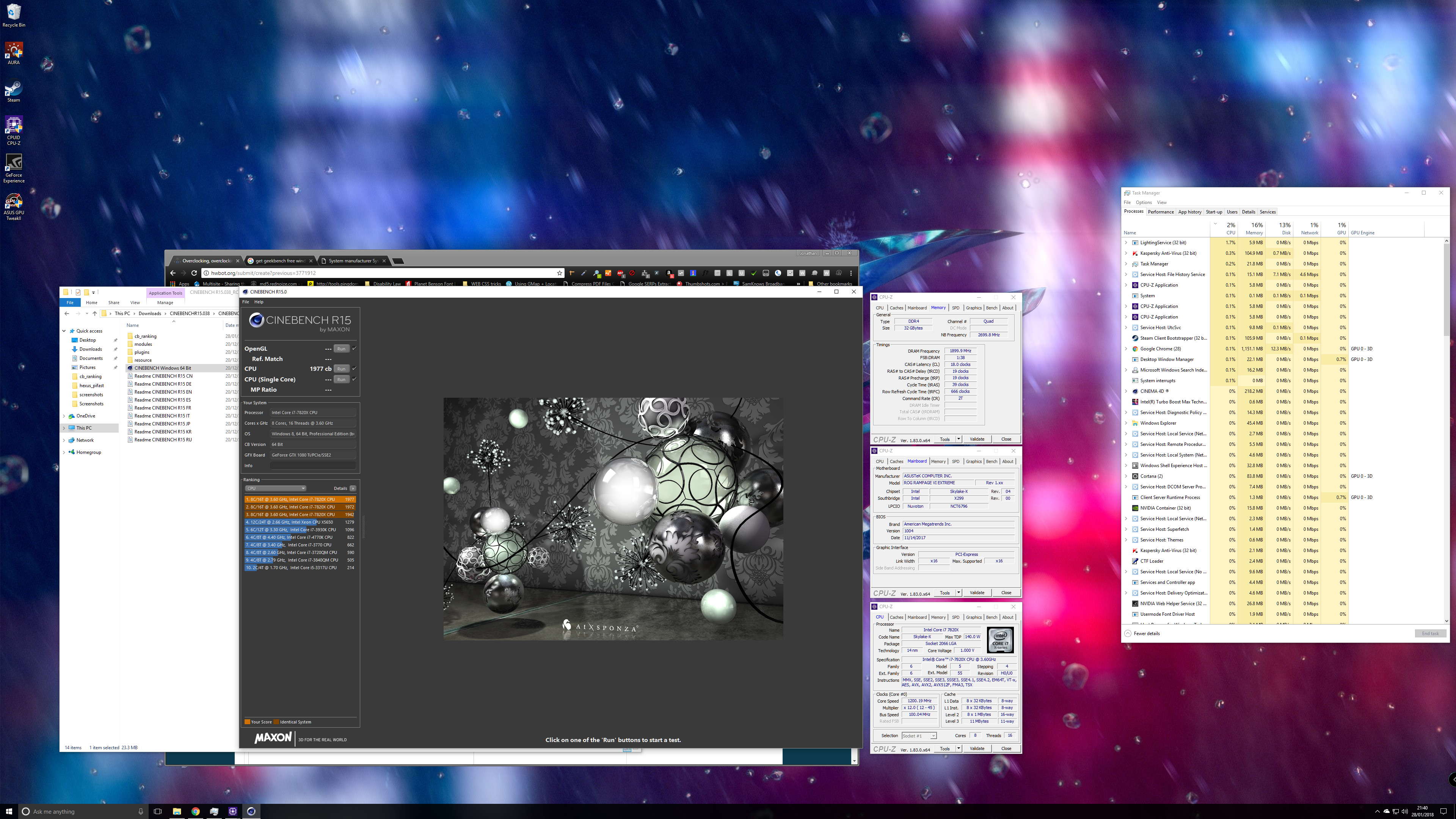Open the View ribbon tab in Explorer
The image size is (1456, 819).
tap(135, 303)
